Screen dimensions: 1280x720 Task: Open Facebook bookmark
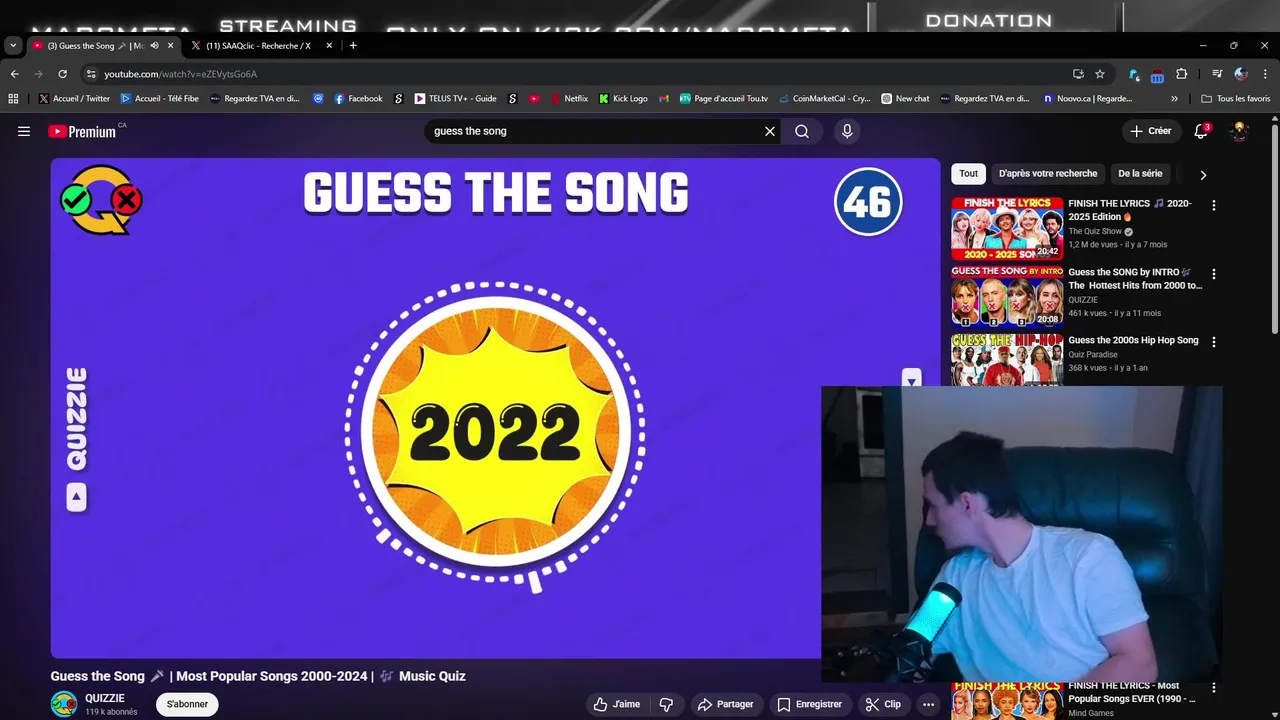(358, 98)
